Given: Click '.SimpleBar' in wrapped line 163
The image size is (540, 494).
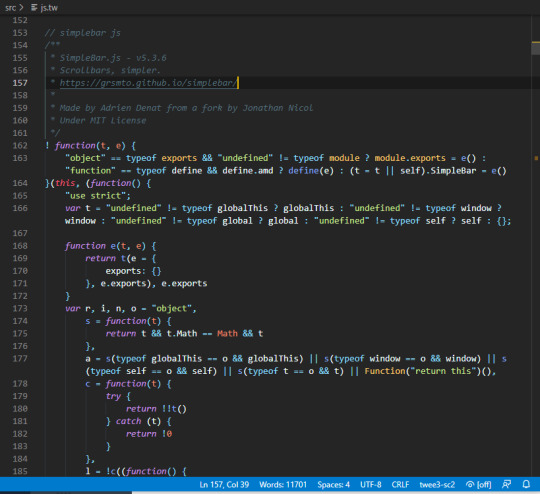Looking at the screenshot, I should [451, 171].
